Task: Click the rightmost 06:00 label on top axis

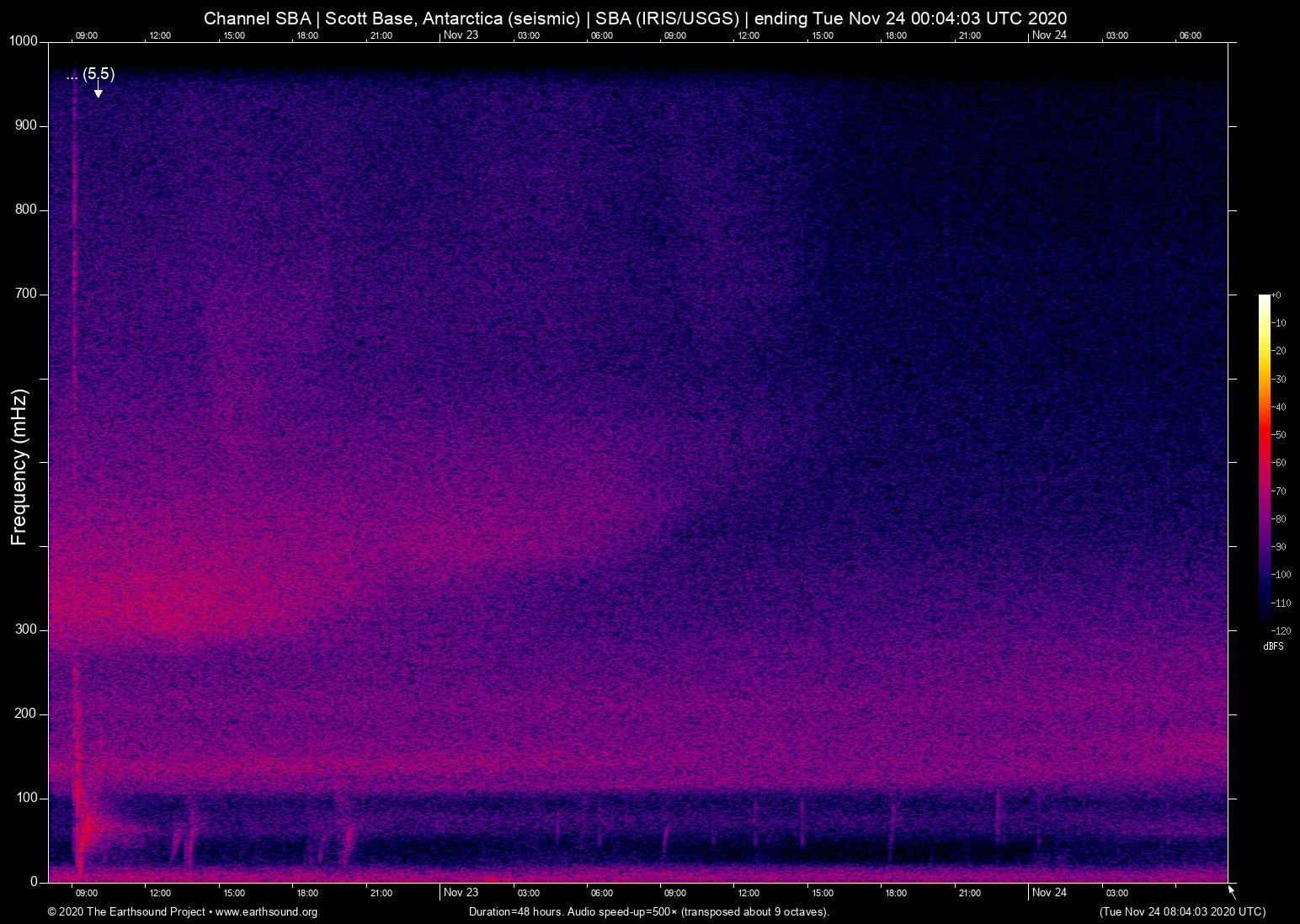Action: click(1190, 35)
